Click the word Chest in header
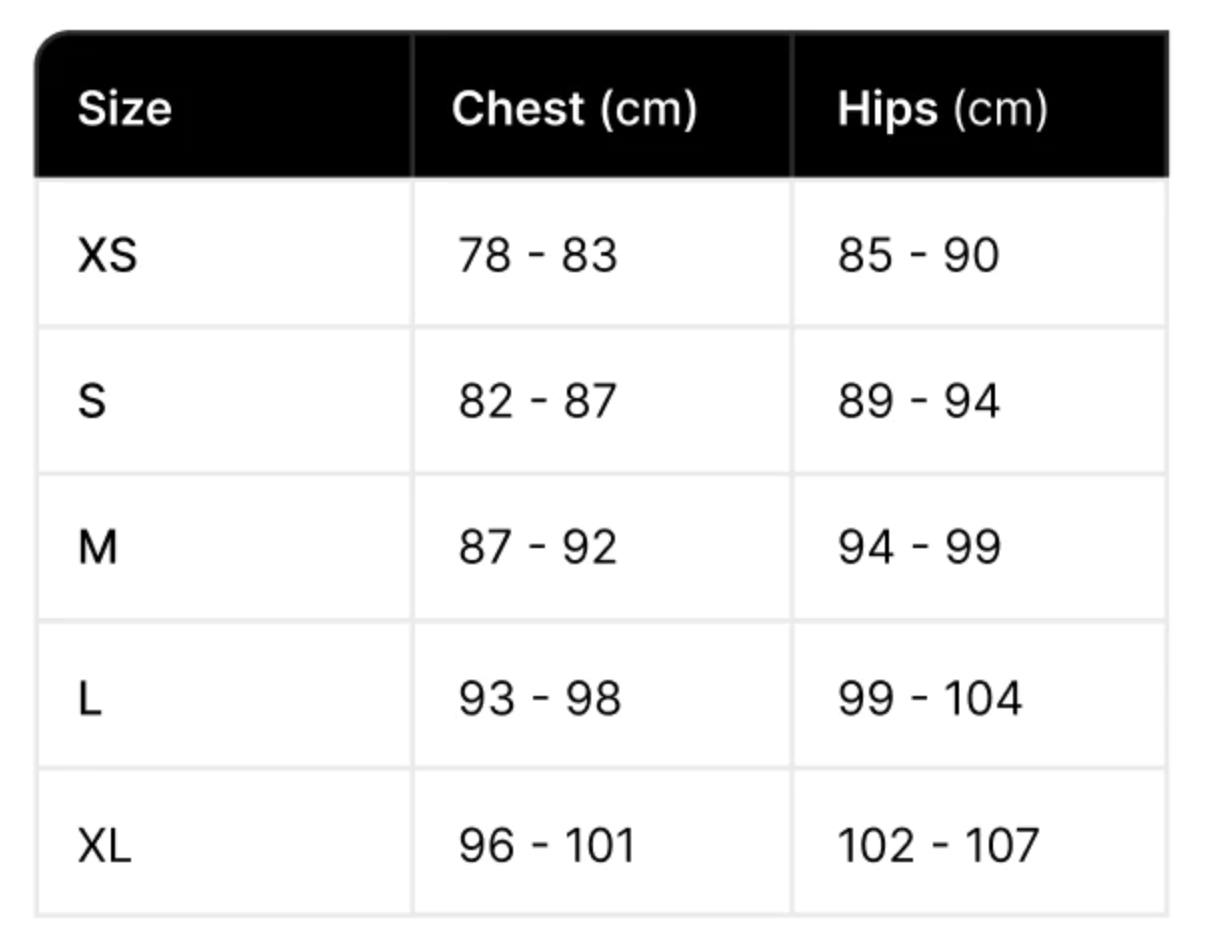The width and height of the screenshot is (1208, 942). tap(517, 108)
